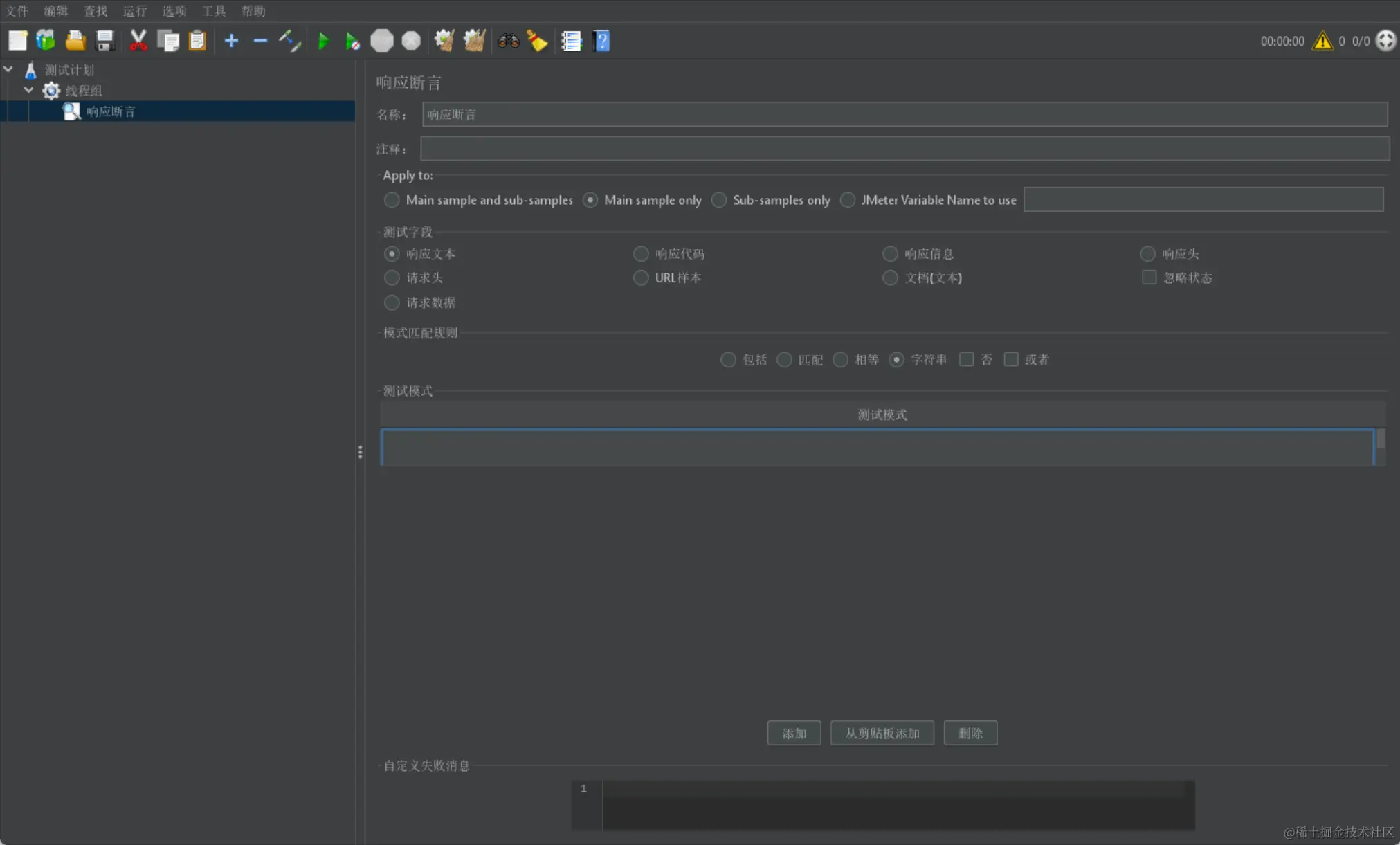1400x845 pixels.
Task: Click the 注释 input field
Action: coord(904,149)
